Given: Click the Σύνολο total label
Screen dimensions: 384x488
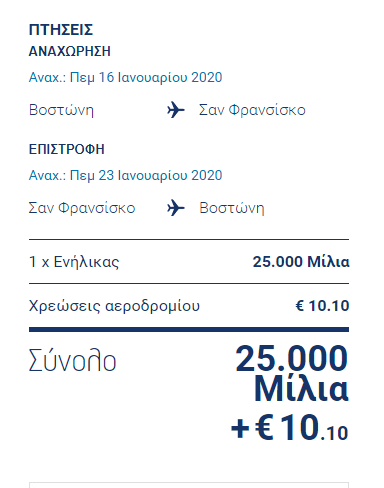Looking at the screenshot, I should pyautogui.click(x=73, y=360).
